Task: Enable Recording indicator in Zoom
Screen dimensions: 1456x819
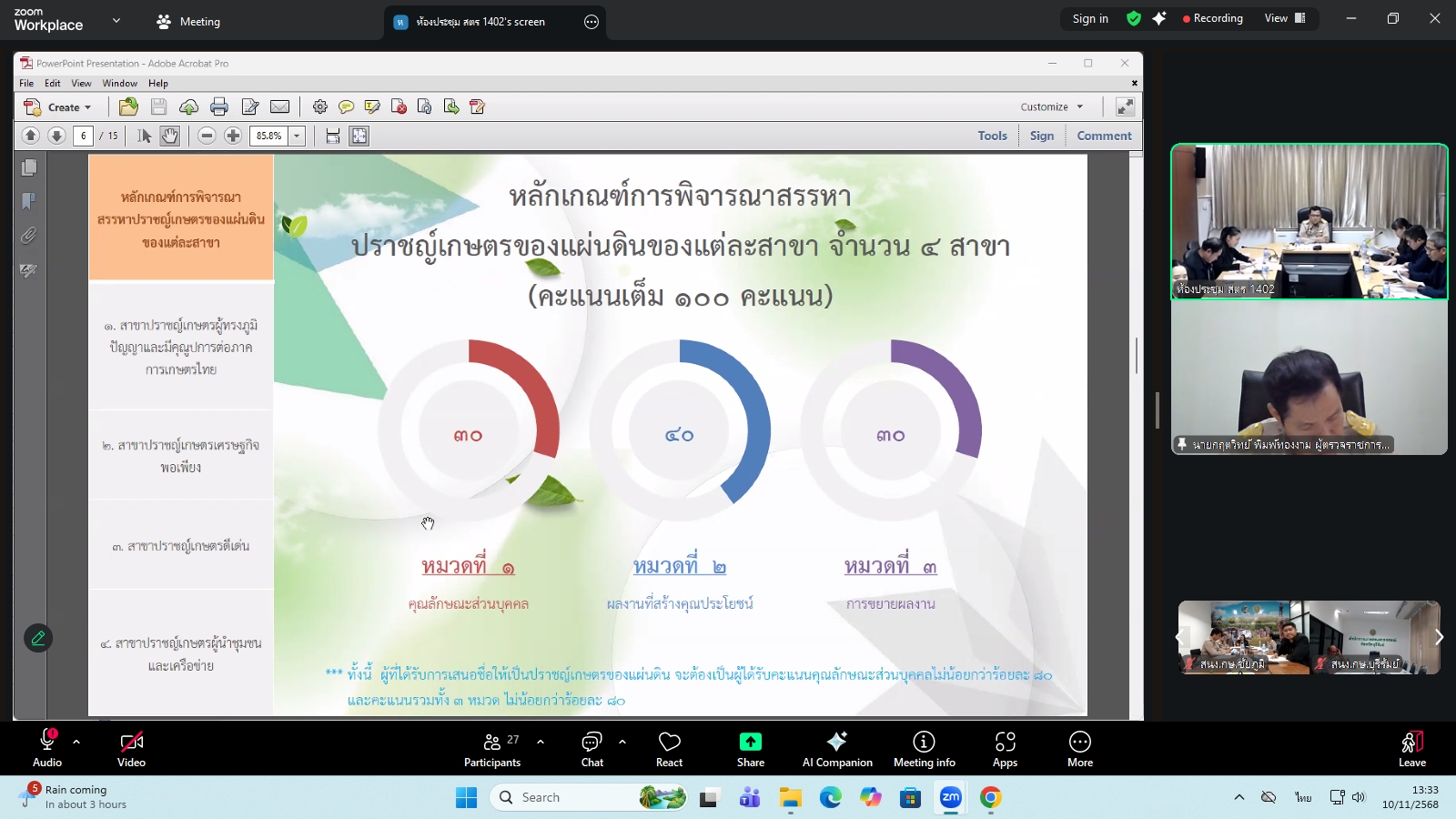Action: point(1213,18)
